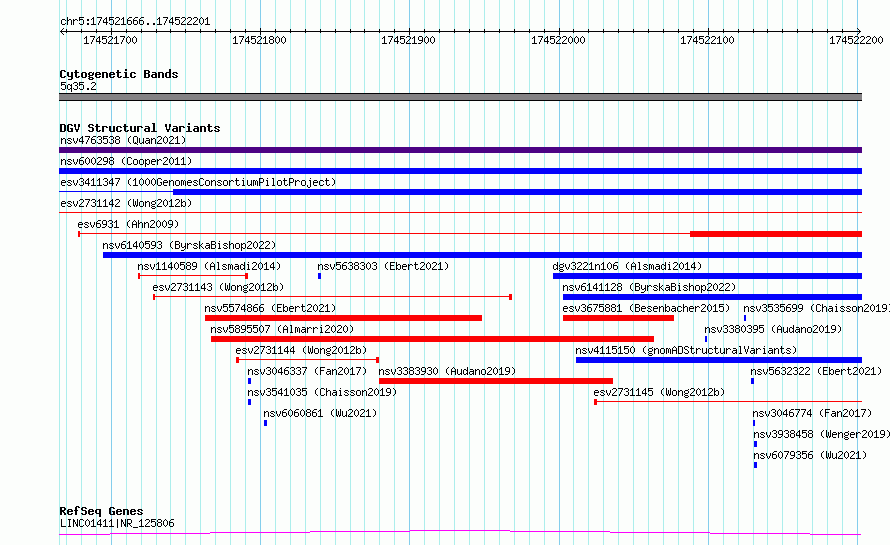890x545 pixels.
Task: Open the nsv6141128 (ByrskaBishop2022) variant
Action: tap(649, 287)
